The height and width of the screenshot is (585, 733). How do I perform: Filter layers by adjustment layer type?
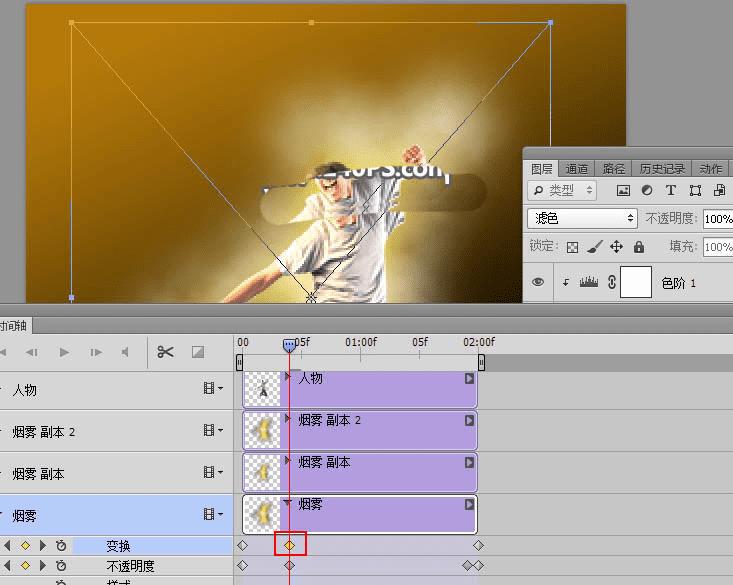[x=647, y=190]
